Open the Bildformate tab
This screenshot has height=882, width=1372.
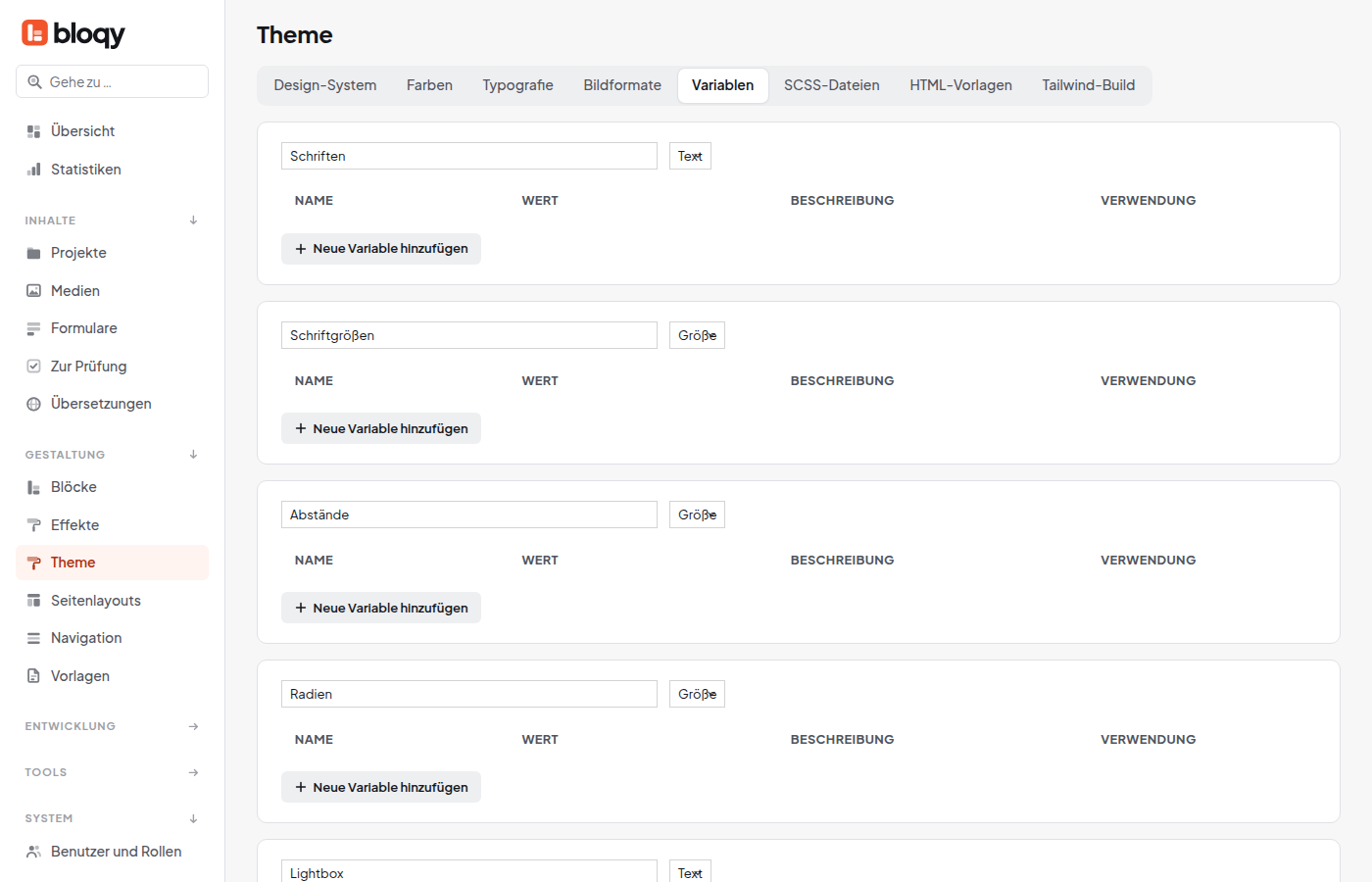click(622, 85)
